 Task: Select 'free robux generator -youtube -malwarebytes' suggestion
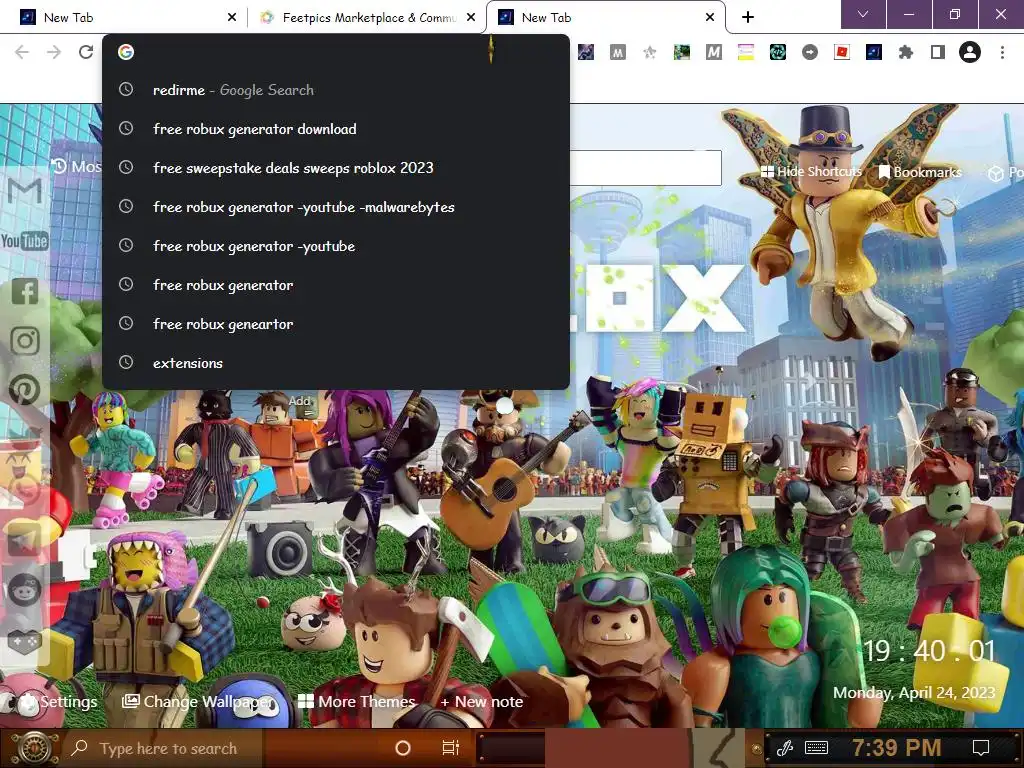pyautogui.click(x=336, y=207)
